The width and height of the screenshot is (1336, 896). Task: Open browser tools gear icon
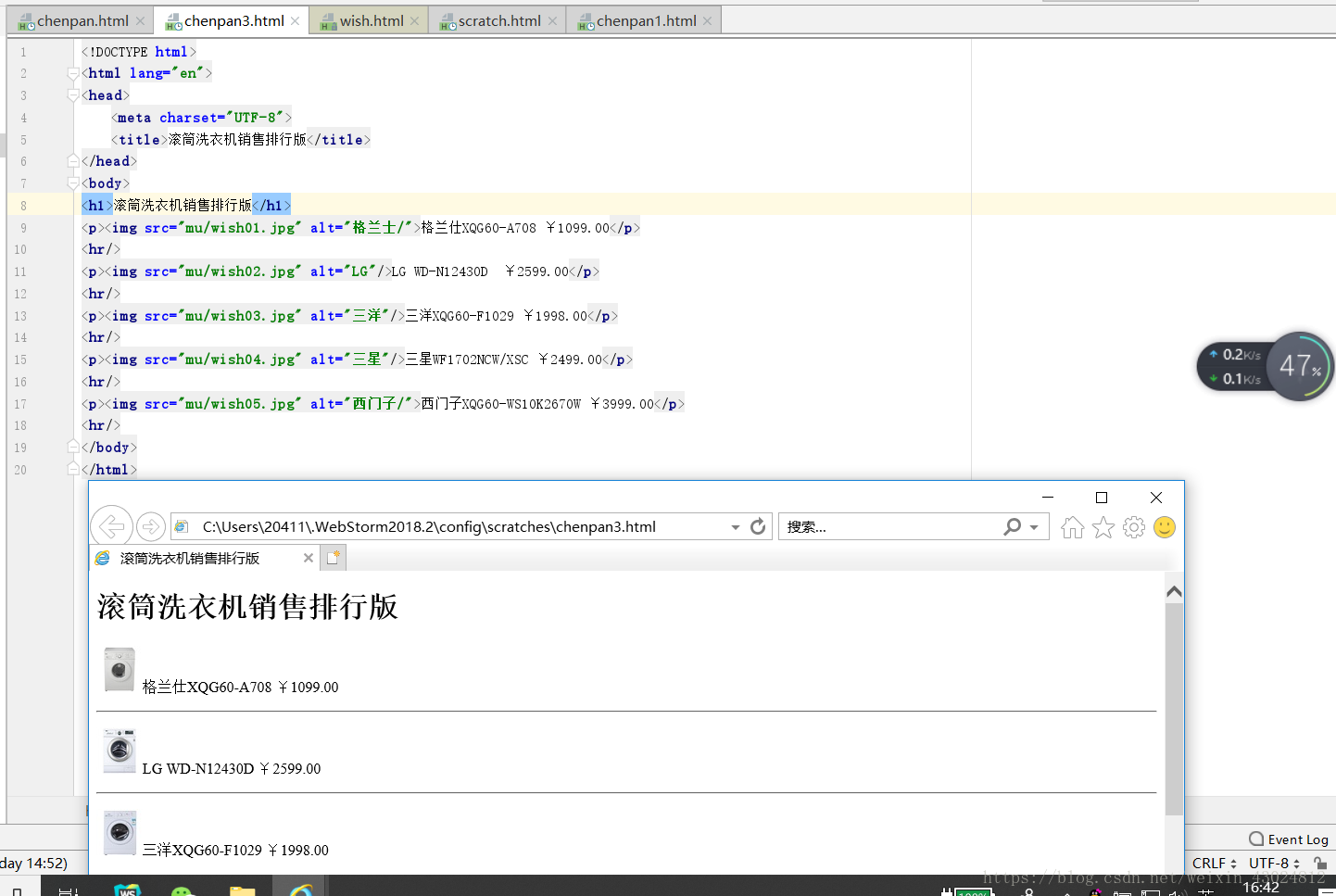[1134, 527]
